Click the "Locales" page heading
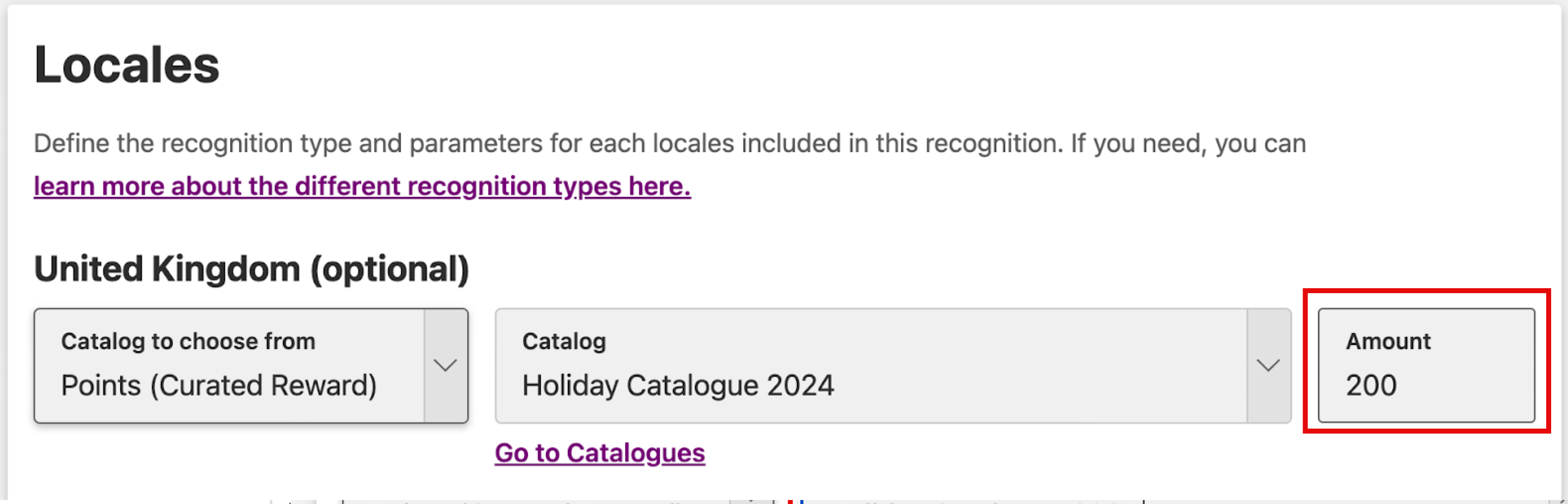Screen dimensions: 1568x504 pyautogui.click(x=126, y=65)
